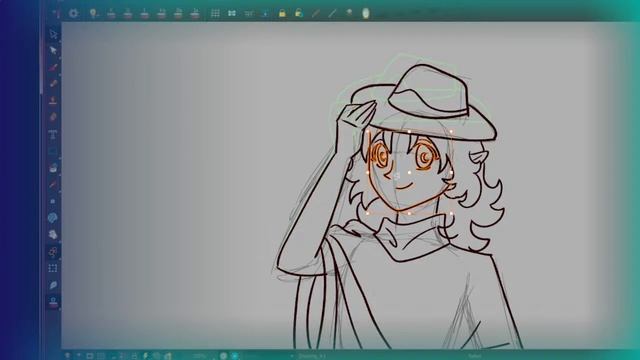
Task: Click the grey circle icon in bottom bar
Action: point(223,356)
